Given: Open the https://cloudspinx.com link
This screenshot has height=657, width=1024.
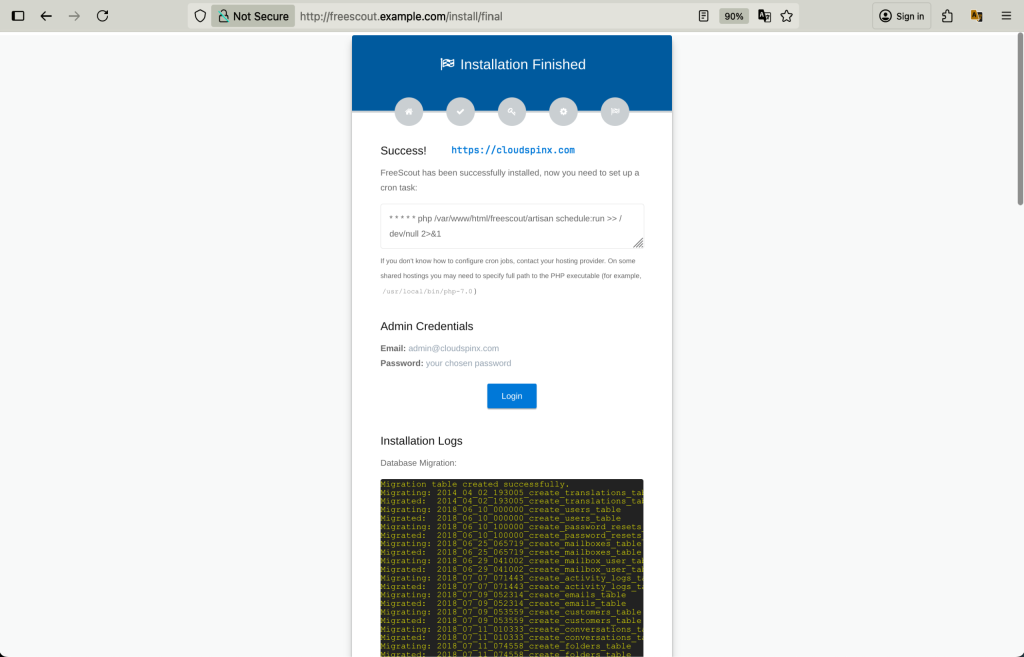Looking at the screenshot, I should click(x=512, y=149).
